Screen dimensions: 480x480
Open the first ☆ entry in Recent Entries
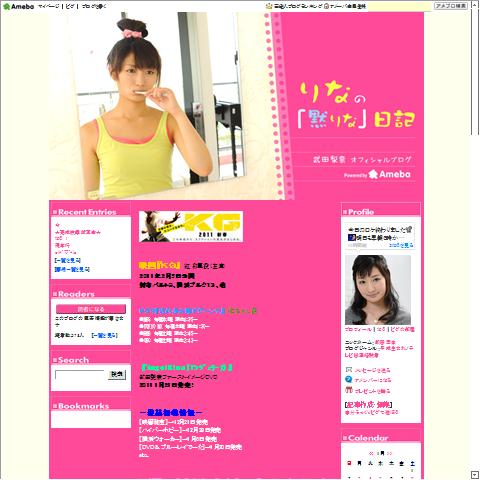pos(58,225)
